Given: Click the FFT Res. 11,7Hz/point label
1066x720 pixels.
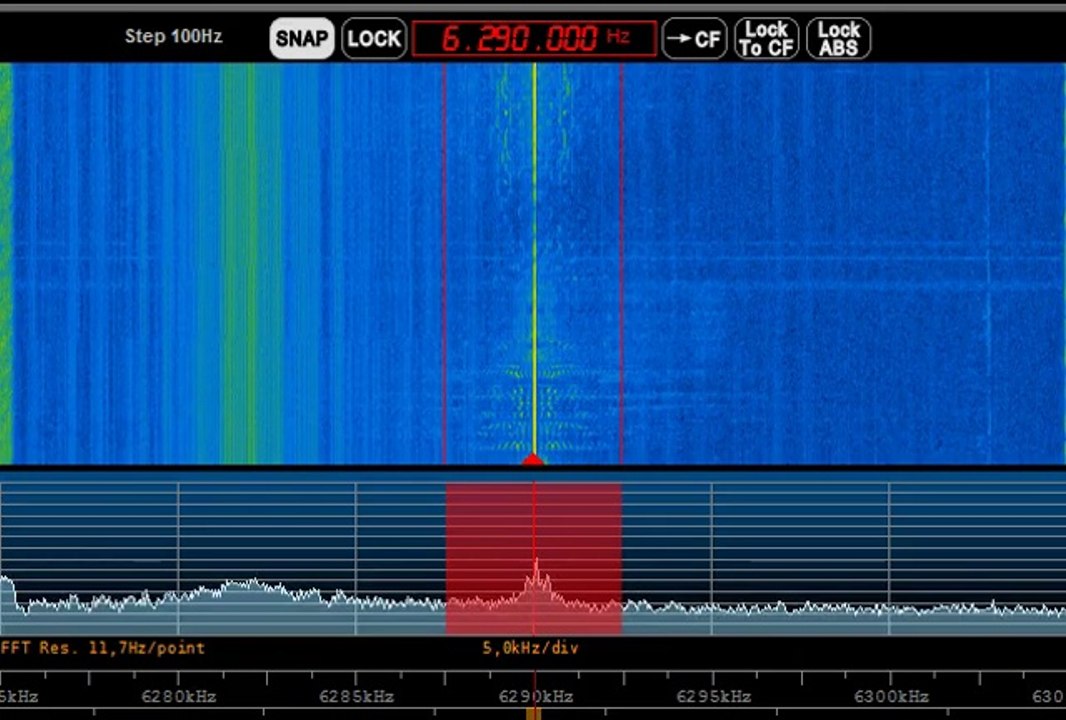Looking at the screenshot, I should (x=103, y=648).
